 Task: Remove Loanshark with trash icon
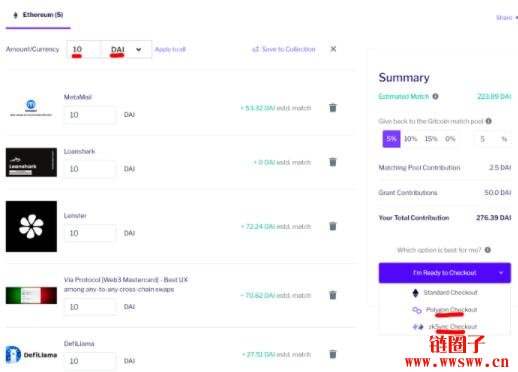[333, 162]
